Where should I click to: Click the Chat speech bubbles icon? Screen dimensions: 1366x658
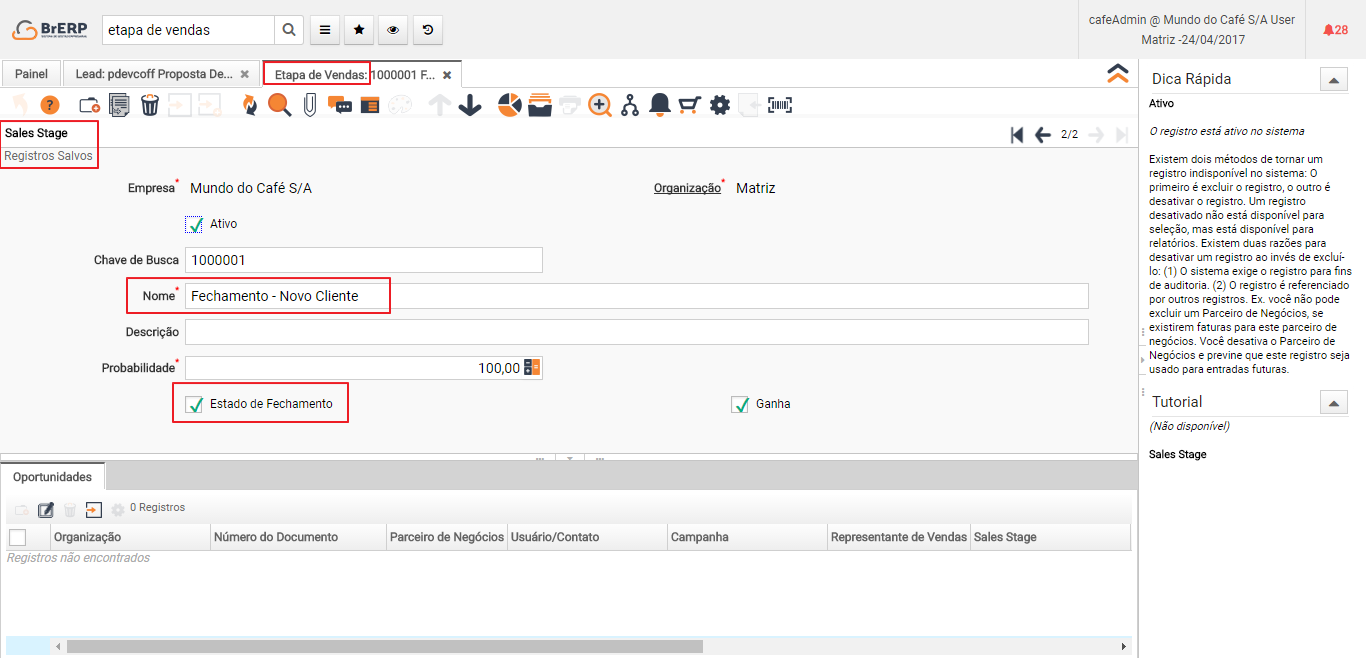[x=340, y=105]
